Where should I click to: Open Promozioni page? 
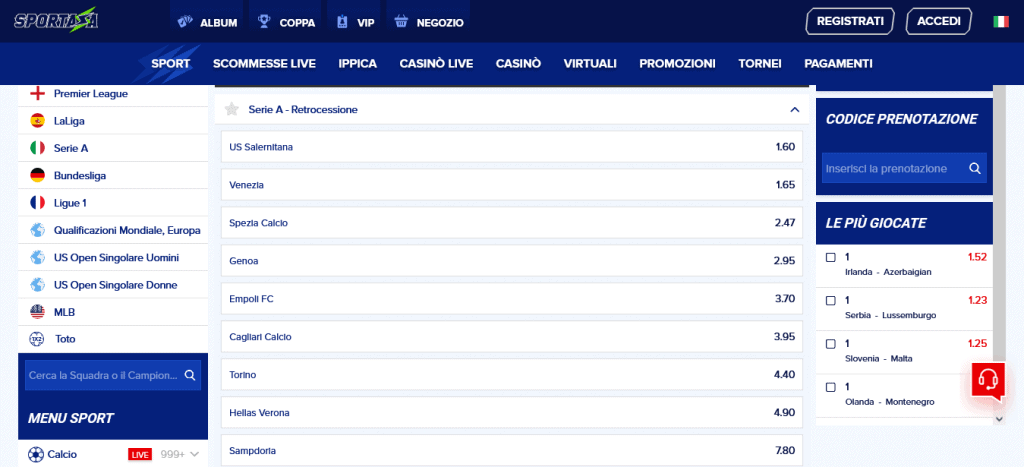[677, 63]
